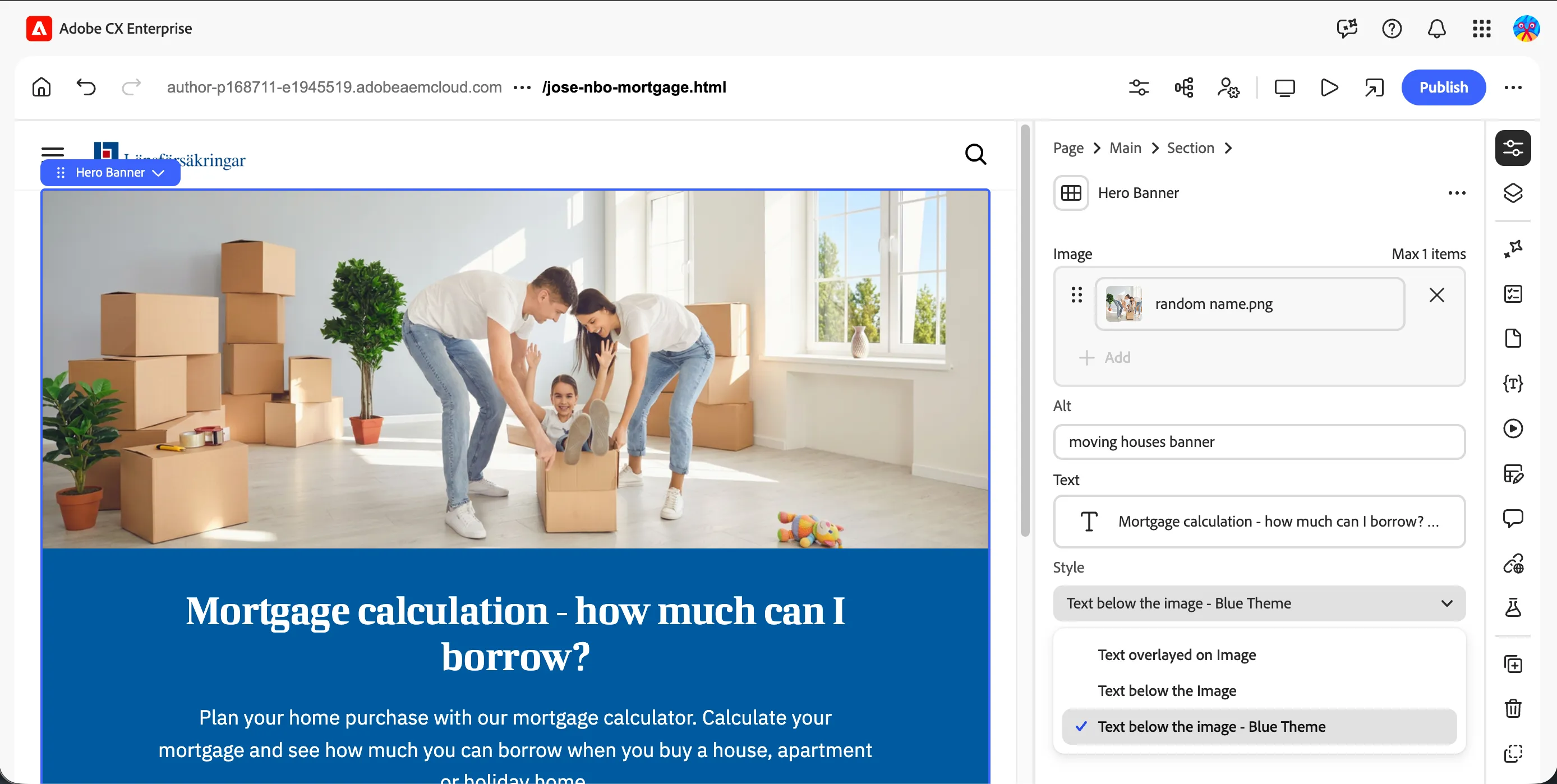Go to Page in breadcrumb
Image resolution: width=1557 pixels, height=784 pixels.
[1068, 148]
